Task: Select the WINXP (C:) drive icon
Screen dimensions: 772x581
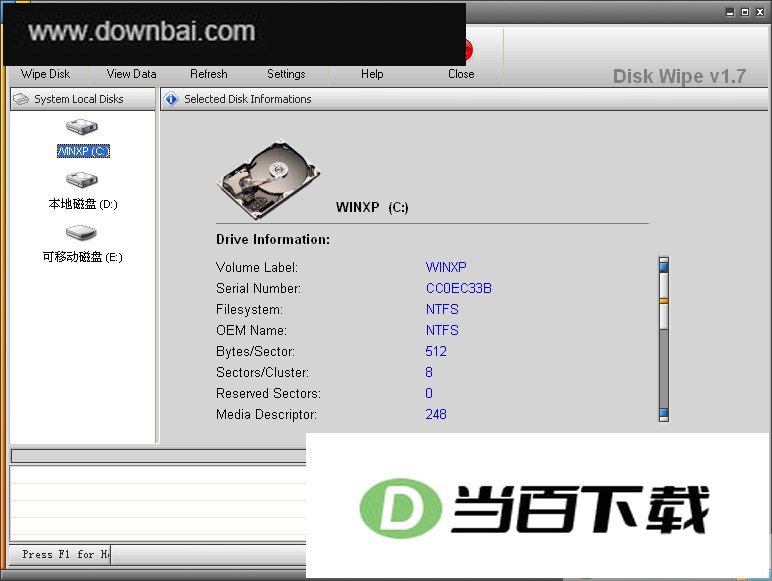Action: [x=82, y=127]
